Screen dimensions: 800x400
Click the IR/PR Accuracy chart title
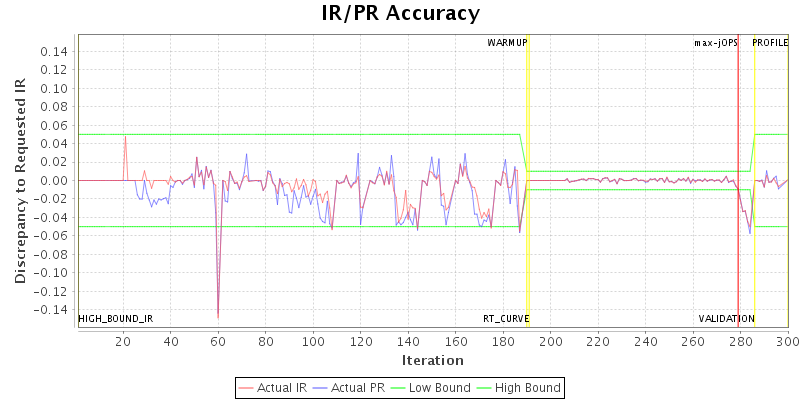[401, 13]
